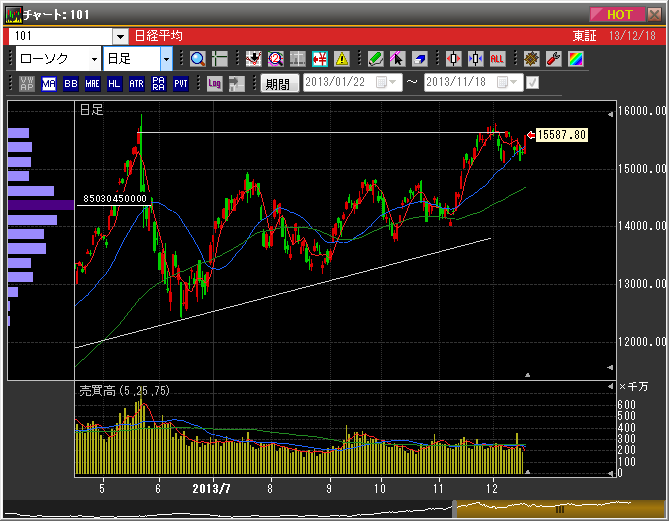Viewport: 669px width, 521px height.
Task: Click the Log scale icon
Action: (x=213, y=84)
